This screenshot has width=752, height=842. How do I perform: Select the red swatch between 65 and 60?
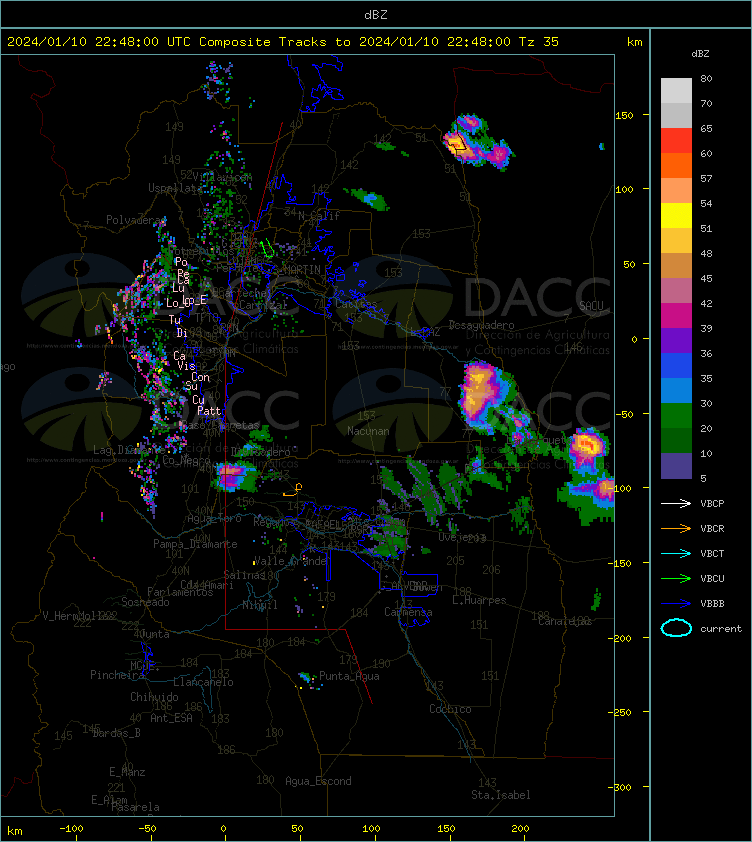click(676, 141)
